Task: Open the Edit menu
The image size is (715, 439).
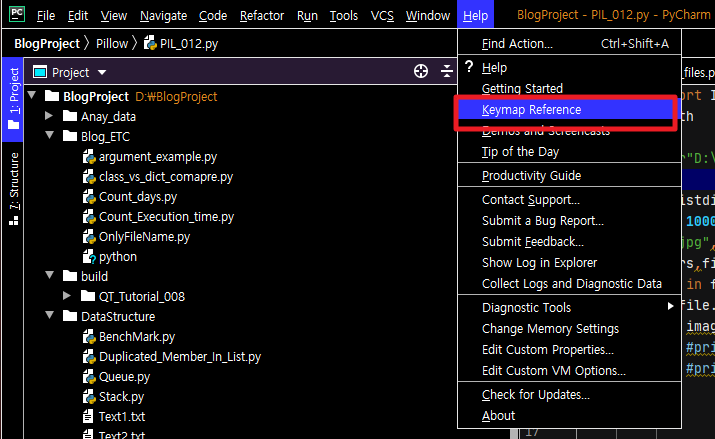Action: coord(78,15)
